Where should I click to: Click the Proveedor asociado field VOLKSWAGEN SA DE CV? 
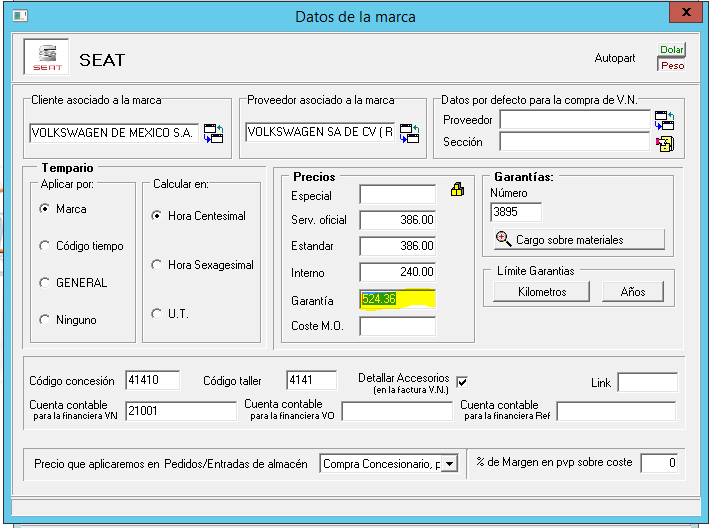320,132
